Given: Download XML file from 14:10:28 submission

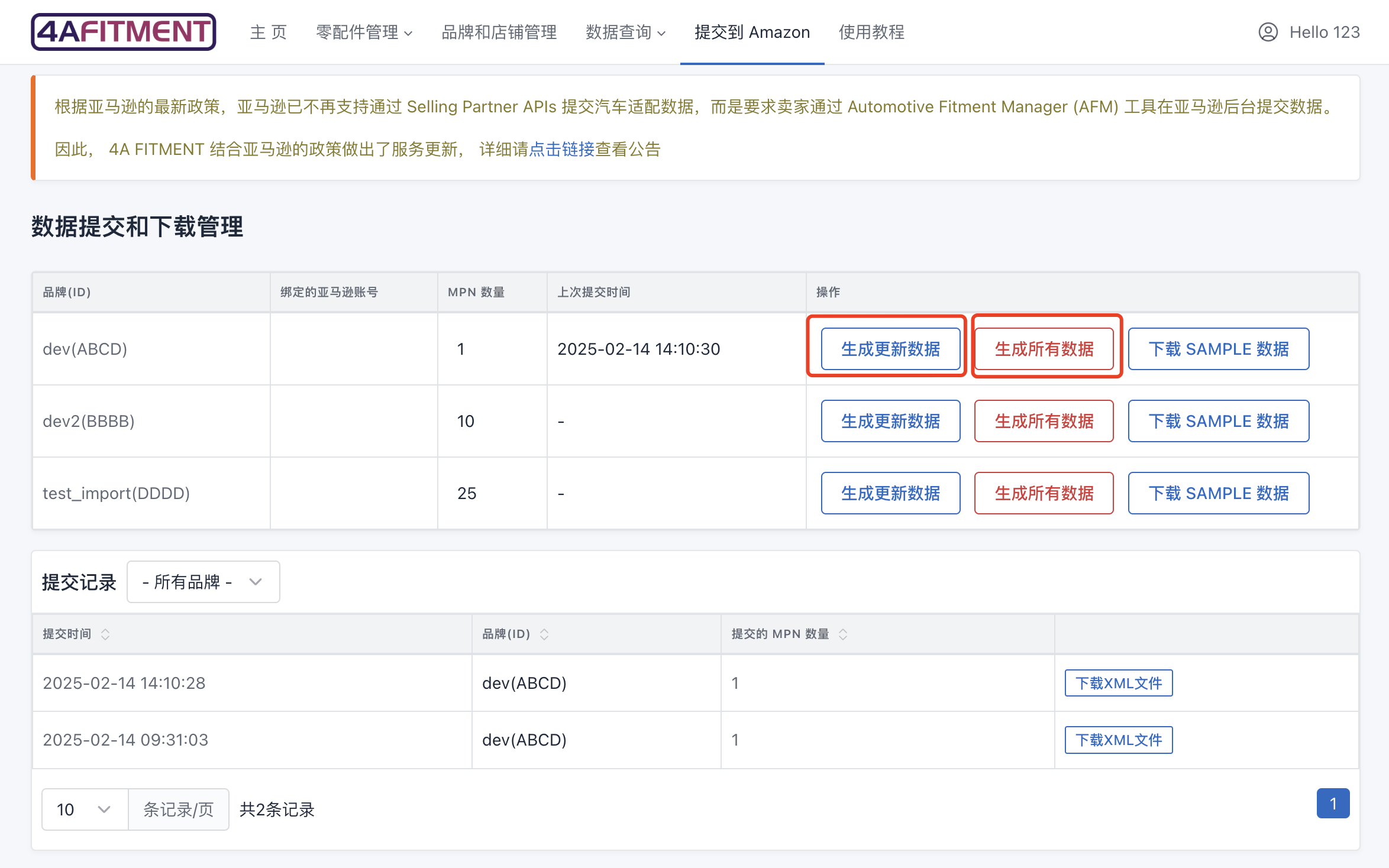Looking at the screenshot, I should pos(1118,683).
